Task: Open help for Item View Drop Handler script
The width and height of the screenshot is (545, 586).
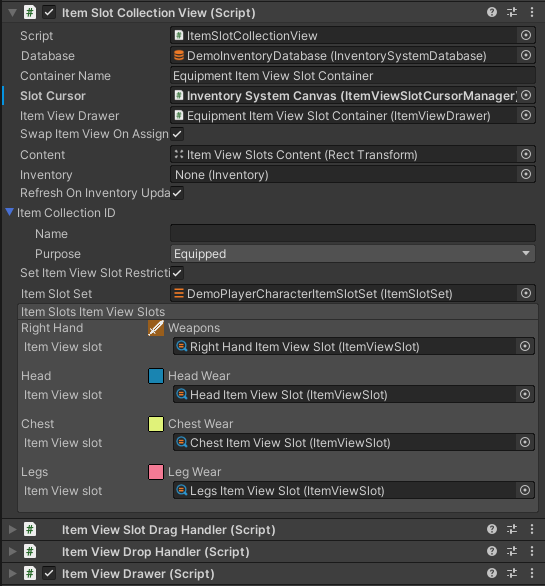Action: (x=492, y=551)
